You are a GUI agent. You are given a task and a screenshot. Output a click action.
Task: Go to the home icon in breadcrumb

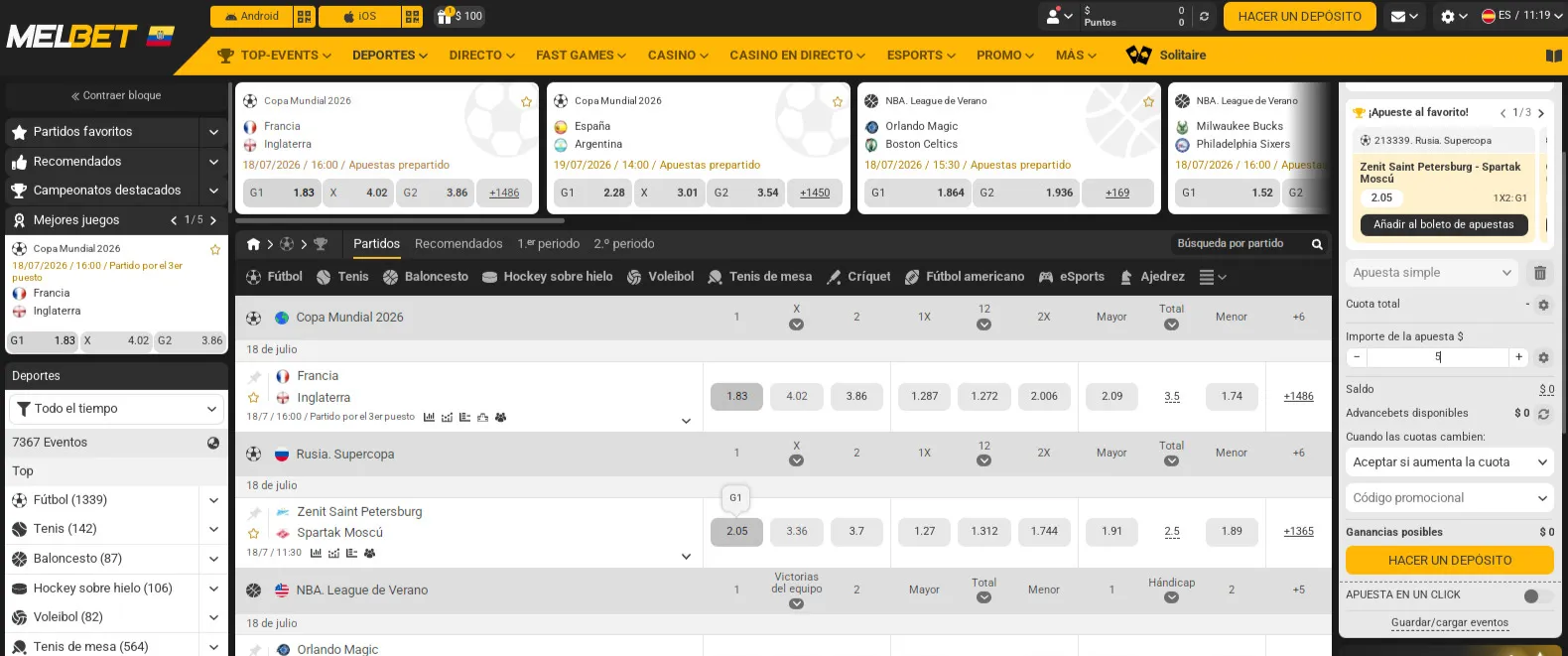pos(254,244)
